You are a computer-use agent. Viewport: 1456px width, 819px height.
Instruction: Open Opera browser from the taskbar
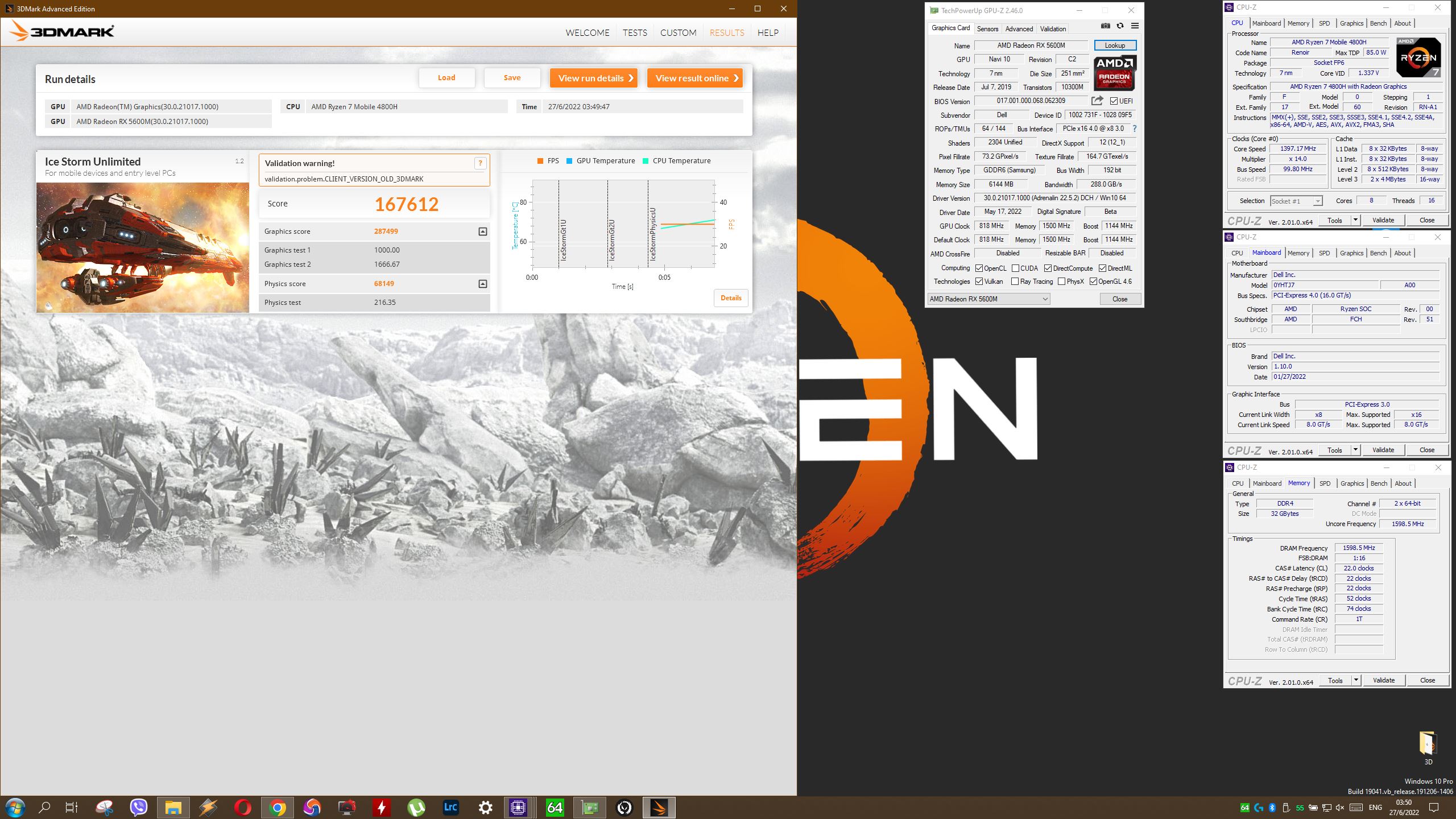[242, 807]
